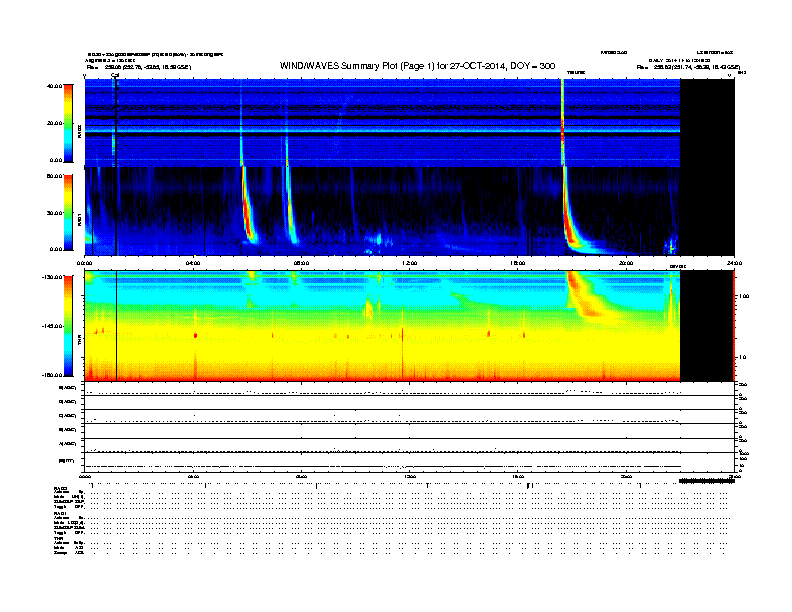This screenshot has height=612, width=792.
Task: Select the -130.00 scale label
Action: (52, 277)
